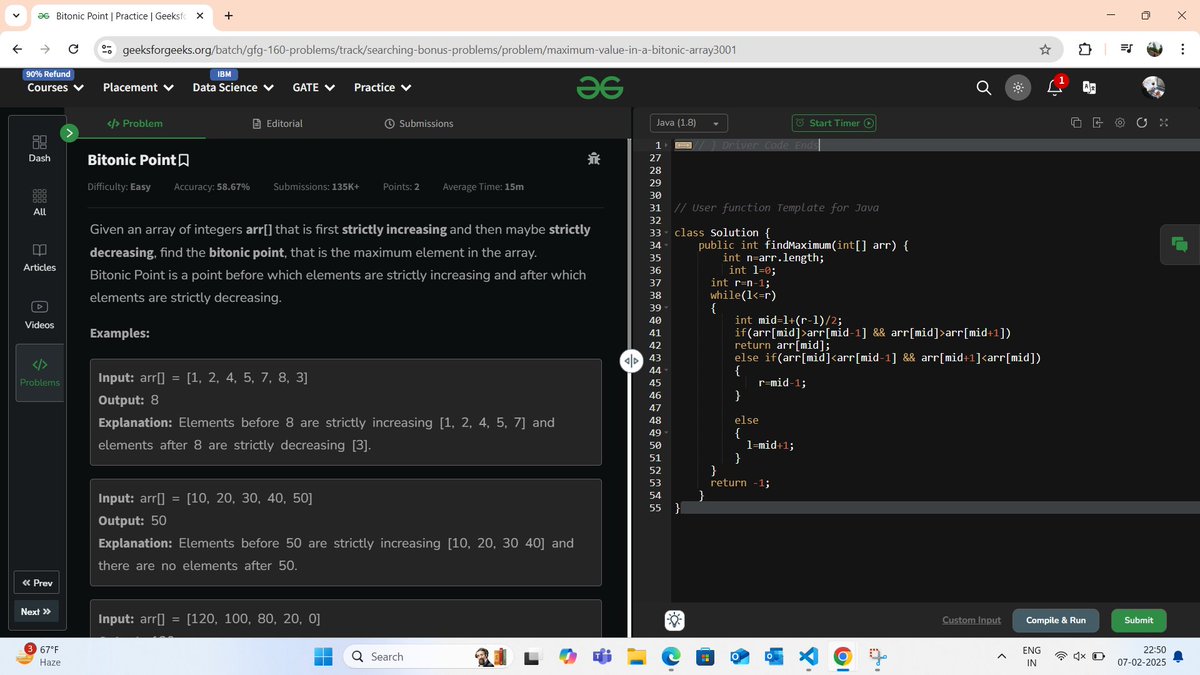The image size is (1200, 675).
Task: Open the Dash sidebar item
Action: point(39,148)
